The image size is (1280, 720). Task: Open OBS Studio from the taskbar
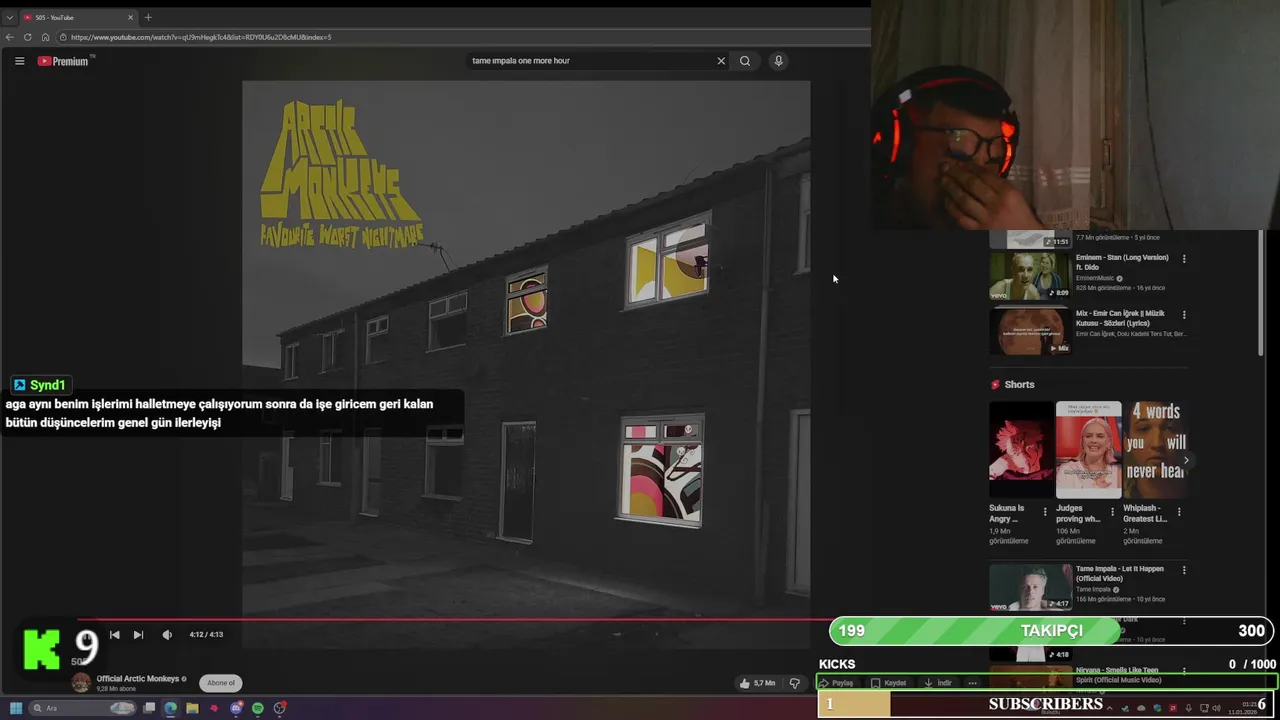point(280,708)
